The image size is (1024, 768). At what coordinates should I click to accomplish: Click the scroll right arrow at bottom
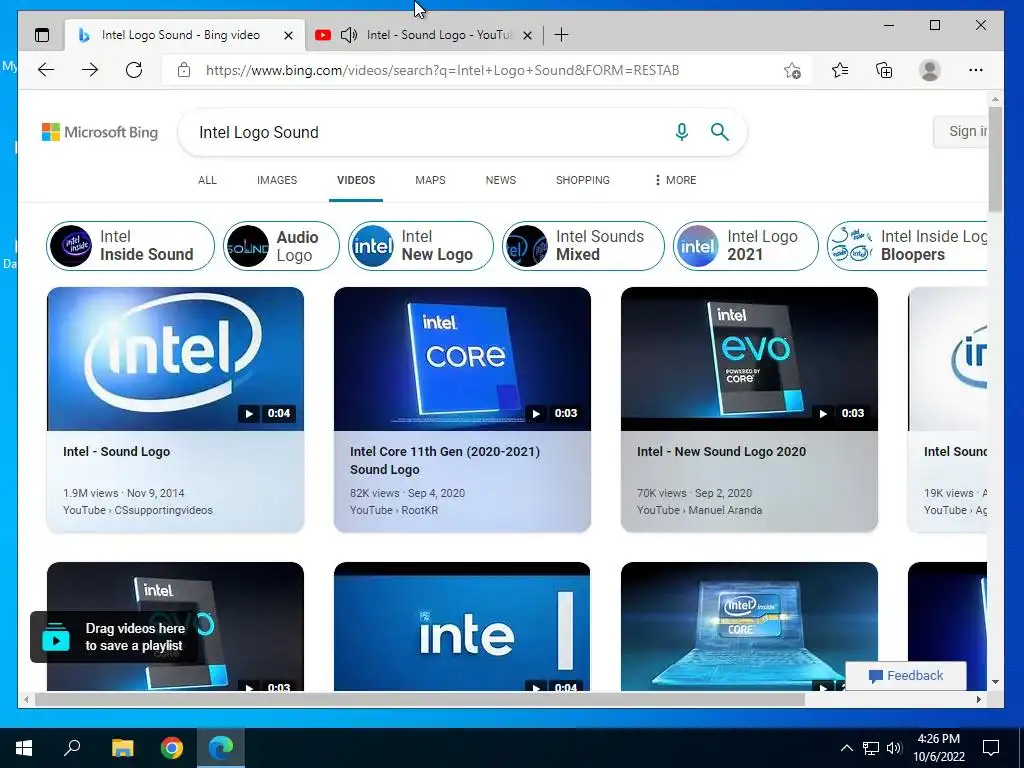978,699
